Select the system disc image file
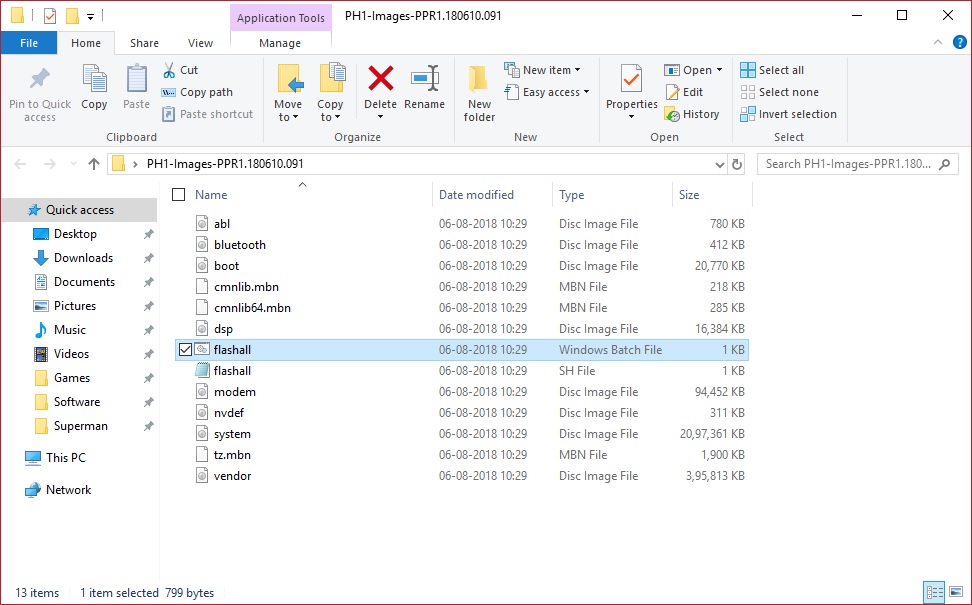972x605 pixels. pos(461,434)
